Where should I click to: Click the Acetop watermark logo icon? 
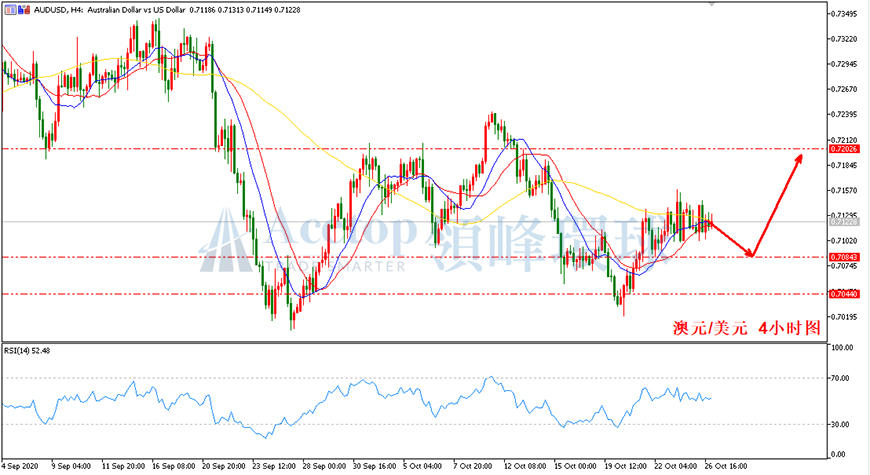click(226, 240)
